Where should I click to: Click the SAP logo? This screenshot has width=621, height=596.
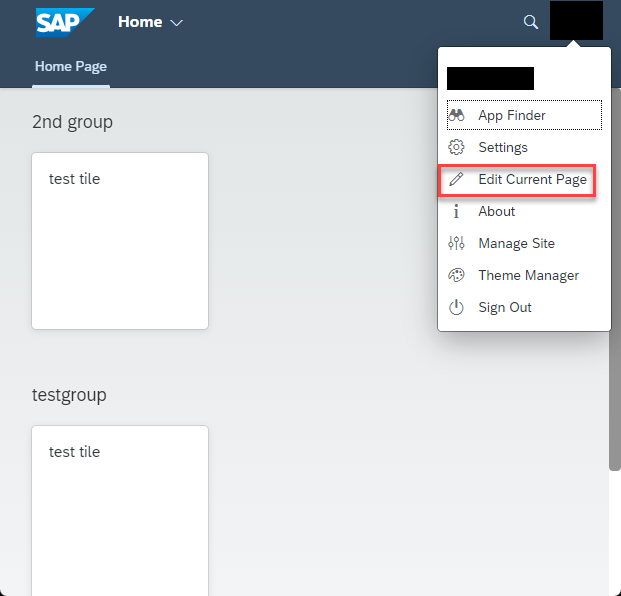click(65, 22)
